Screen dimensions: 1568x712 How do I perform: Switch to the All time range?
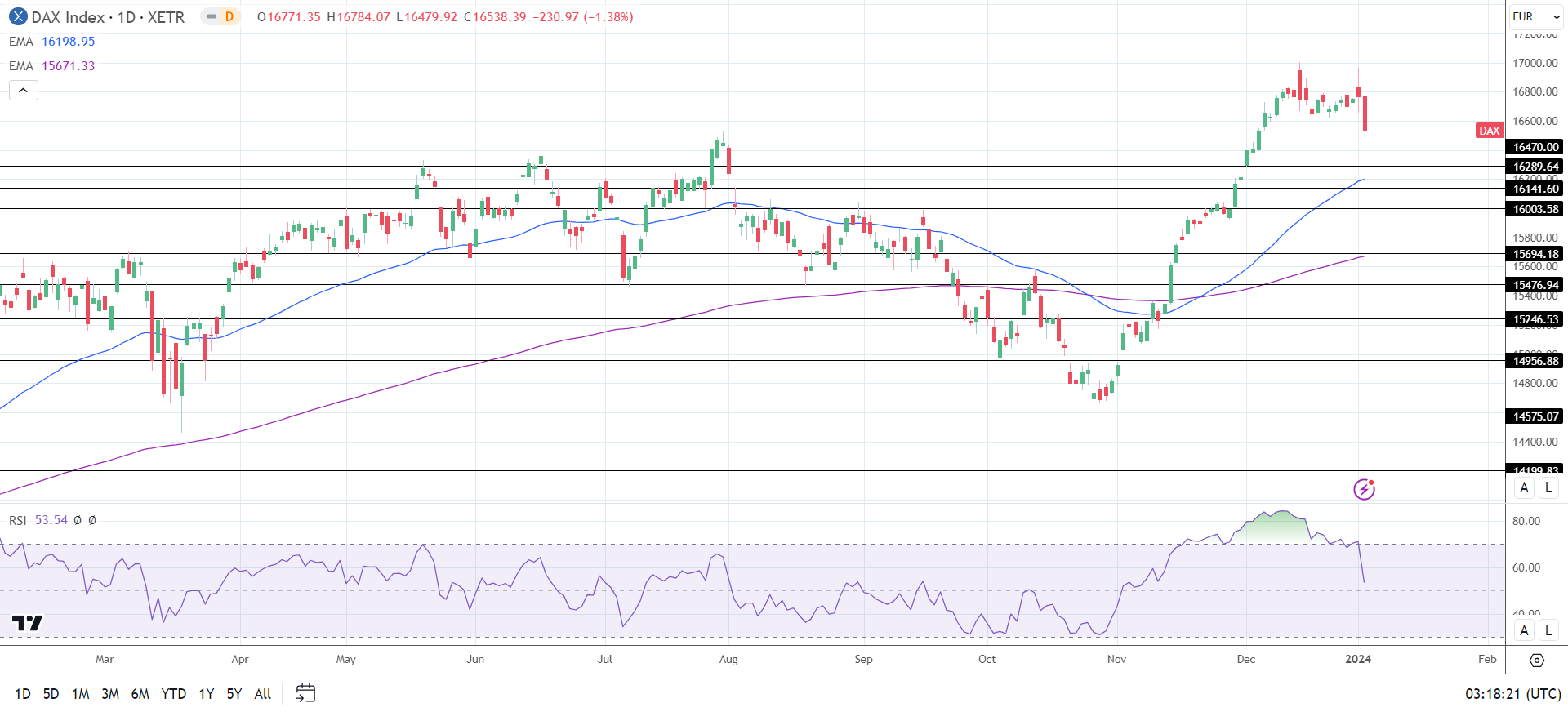tap(263, 694)
